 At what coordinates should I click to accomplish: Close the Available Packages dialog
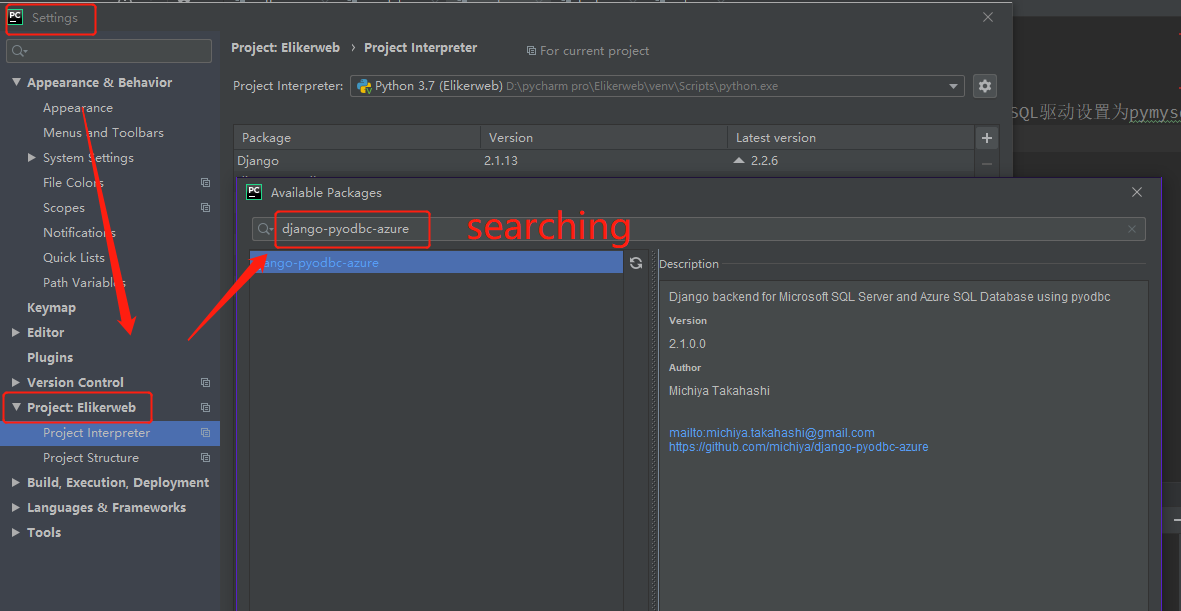1137,192
